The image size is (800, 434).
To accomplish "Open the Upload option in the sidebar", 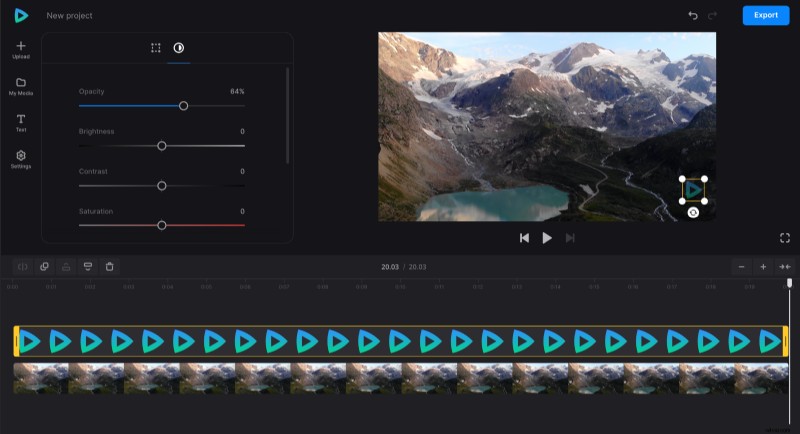I will (21, 50).
